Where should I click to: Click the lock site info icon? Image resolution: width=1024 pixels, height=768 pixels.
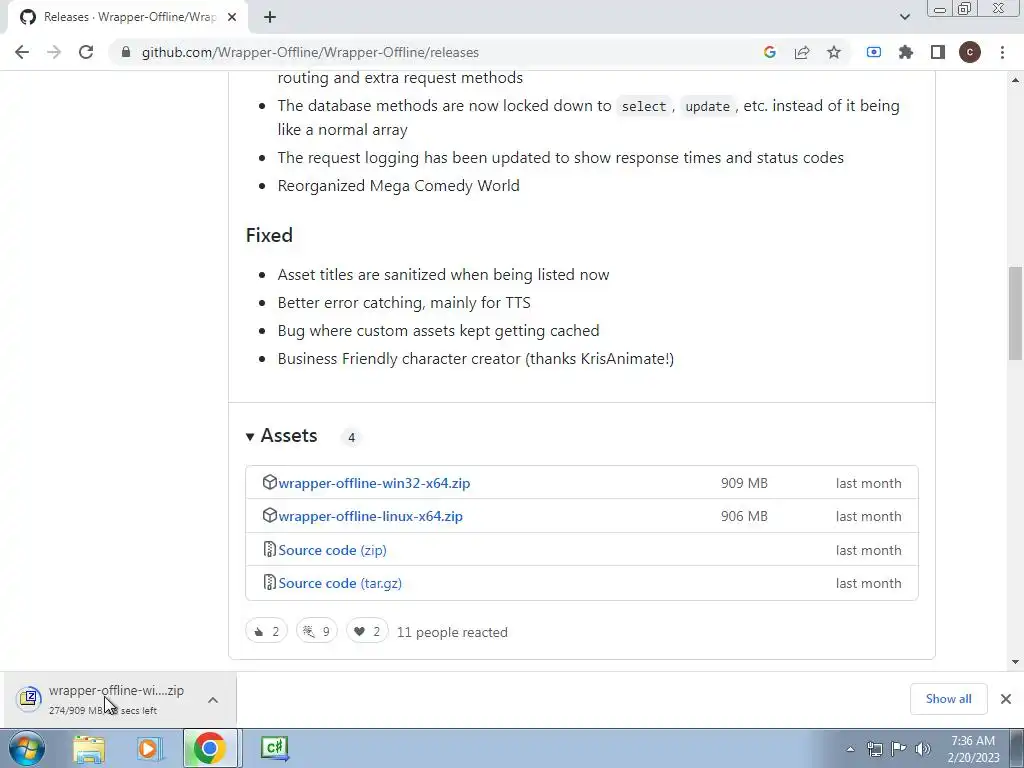coord(126,52)
